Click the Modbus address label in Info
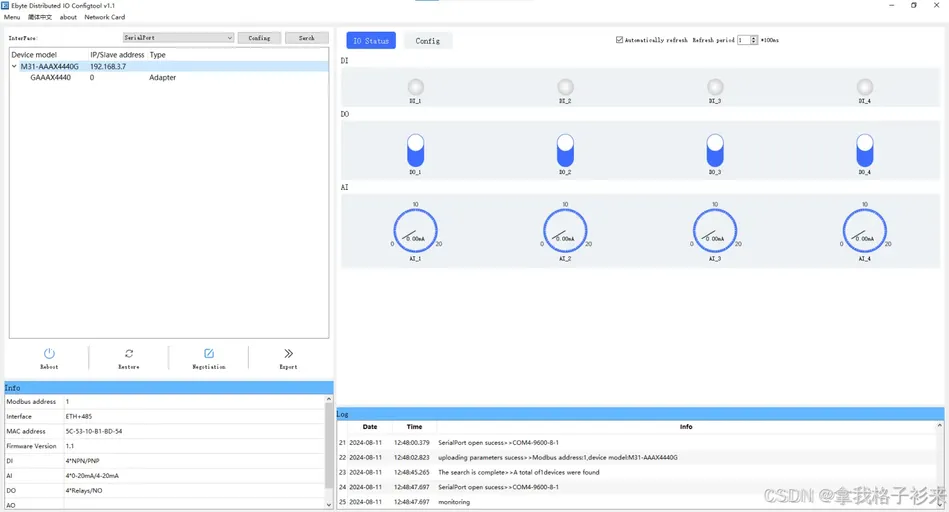This screenshot has height=512, width=949. click(x=31, y=401)
